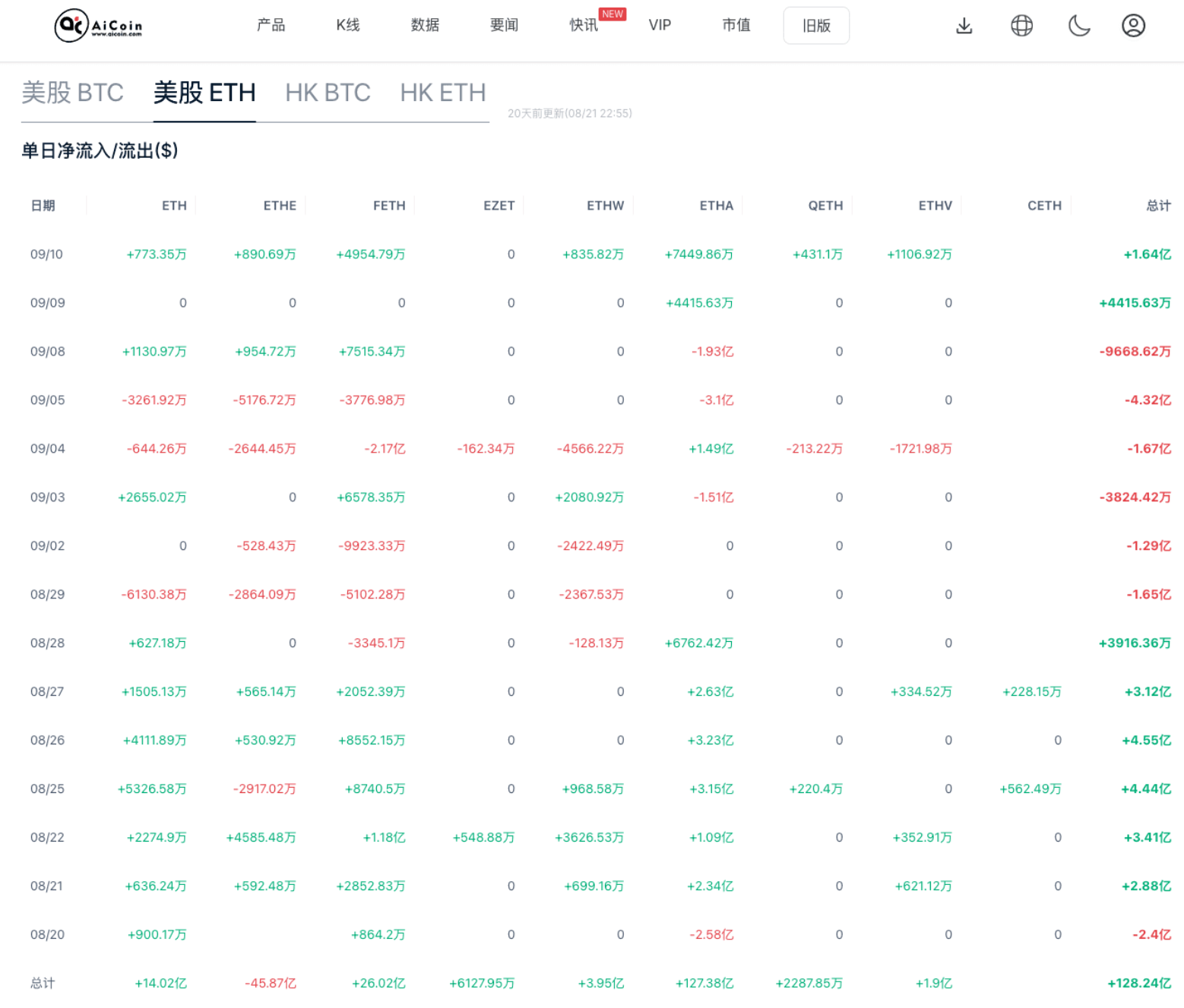
Task: Click the +2287.85万 QETH total
Action: tap(809, 984)
